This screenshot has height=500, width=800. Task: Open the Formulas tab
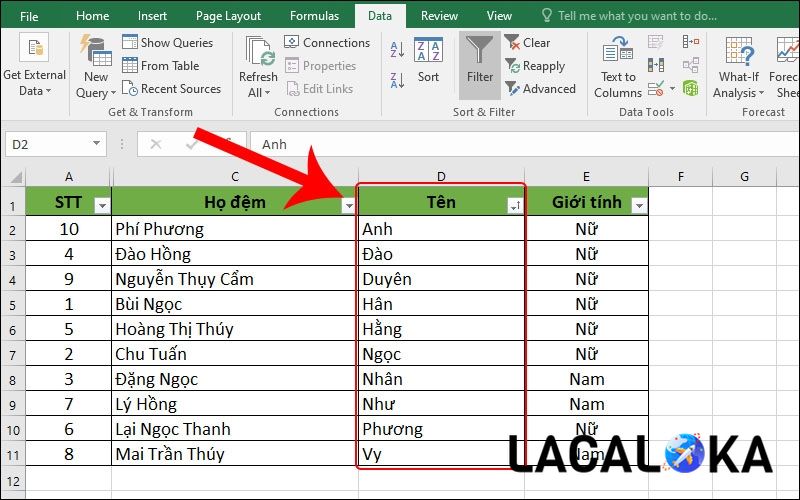[x=314, y=16]
